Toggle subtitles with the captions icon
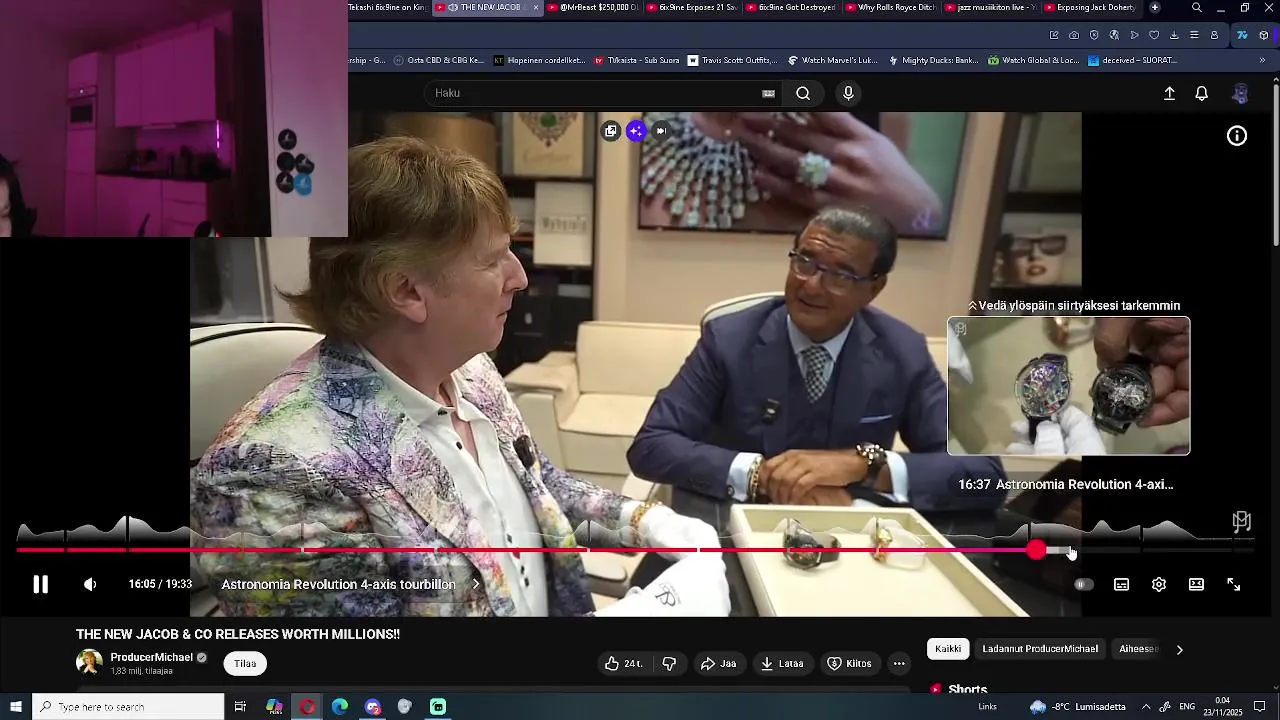This screenshot has width=1280, height=720. pos(1121,585)
